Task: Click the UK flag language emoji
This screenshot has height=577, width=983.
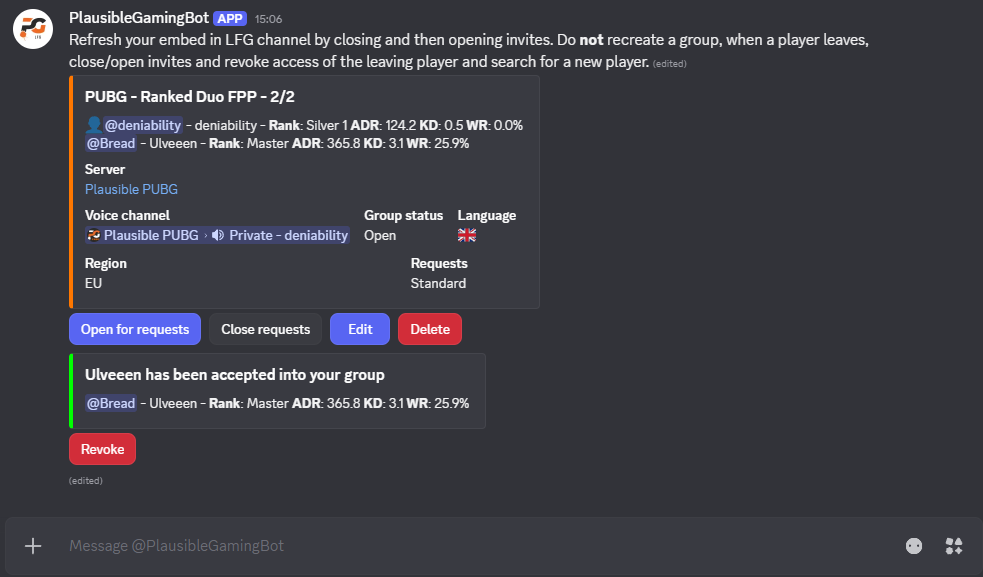Action: (x=466, y=235)
